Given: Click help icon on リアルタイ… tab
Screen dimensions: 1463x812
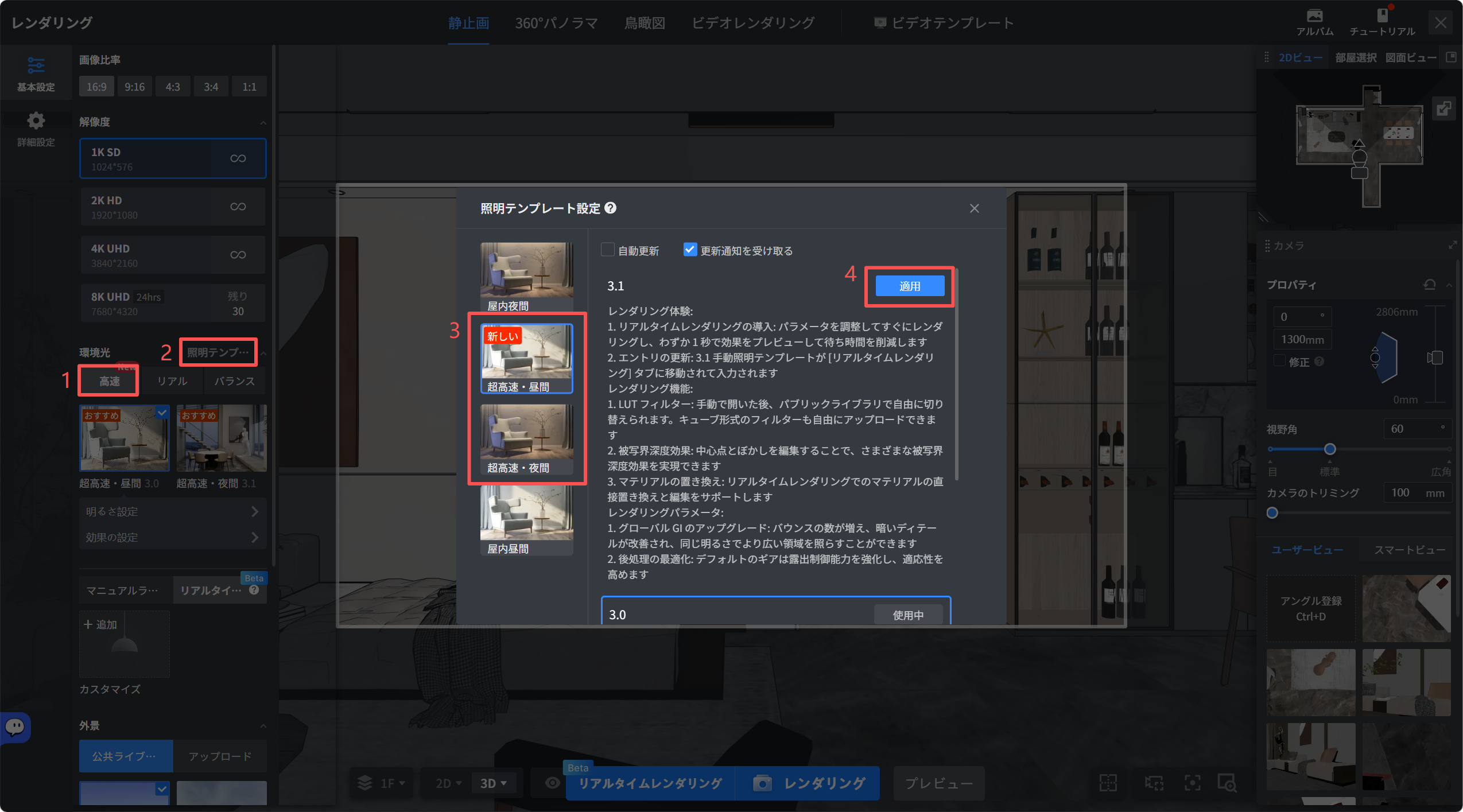Looking at the screenshot, I should pyautogui.click(x=254, y=590).
